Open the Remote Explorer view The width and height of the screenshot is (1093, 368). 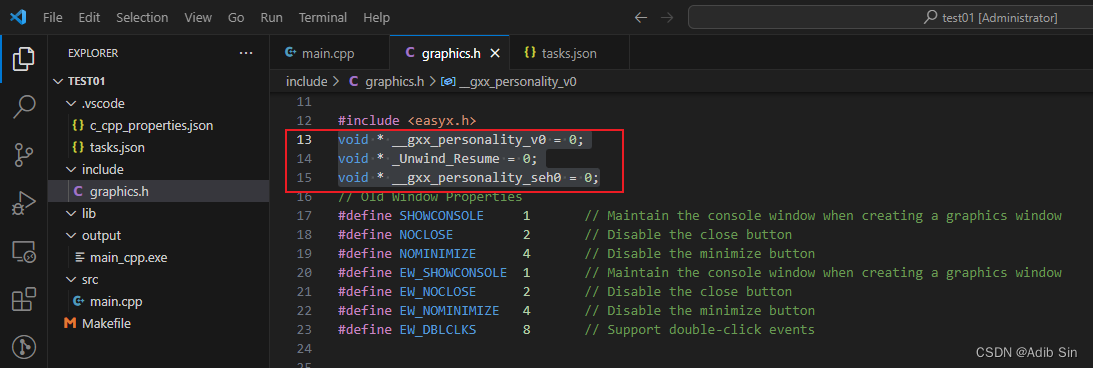24,252
